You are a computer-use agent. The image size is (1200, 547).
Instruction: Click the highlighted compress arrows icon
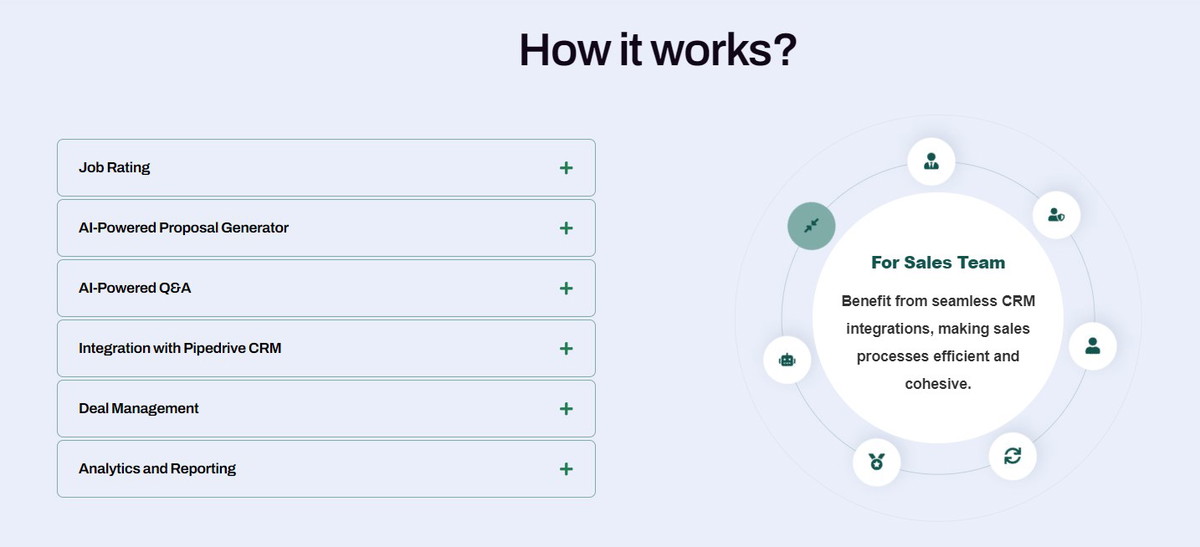tap(811, 226)
